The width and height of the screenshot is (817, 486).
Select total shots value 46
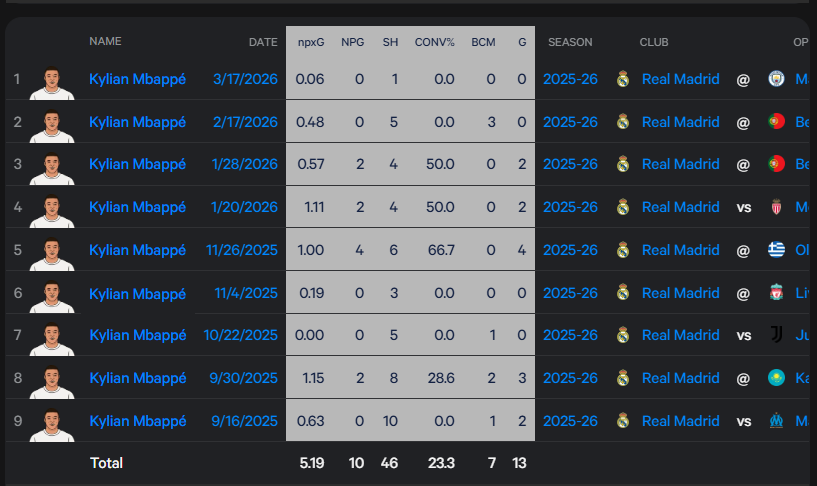point(389,463)
